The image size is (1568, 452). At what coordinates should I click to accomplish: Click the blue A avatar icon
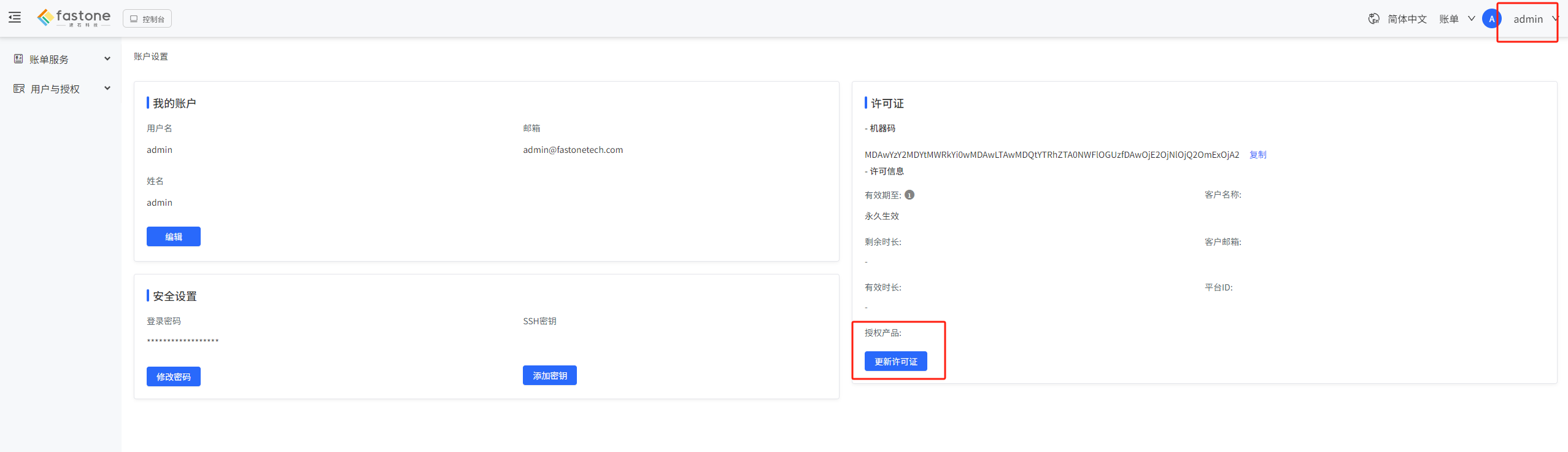point(1491,19)
